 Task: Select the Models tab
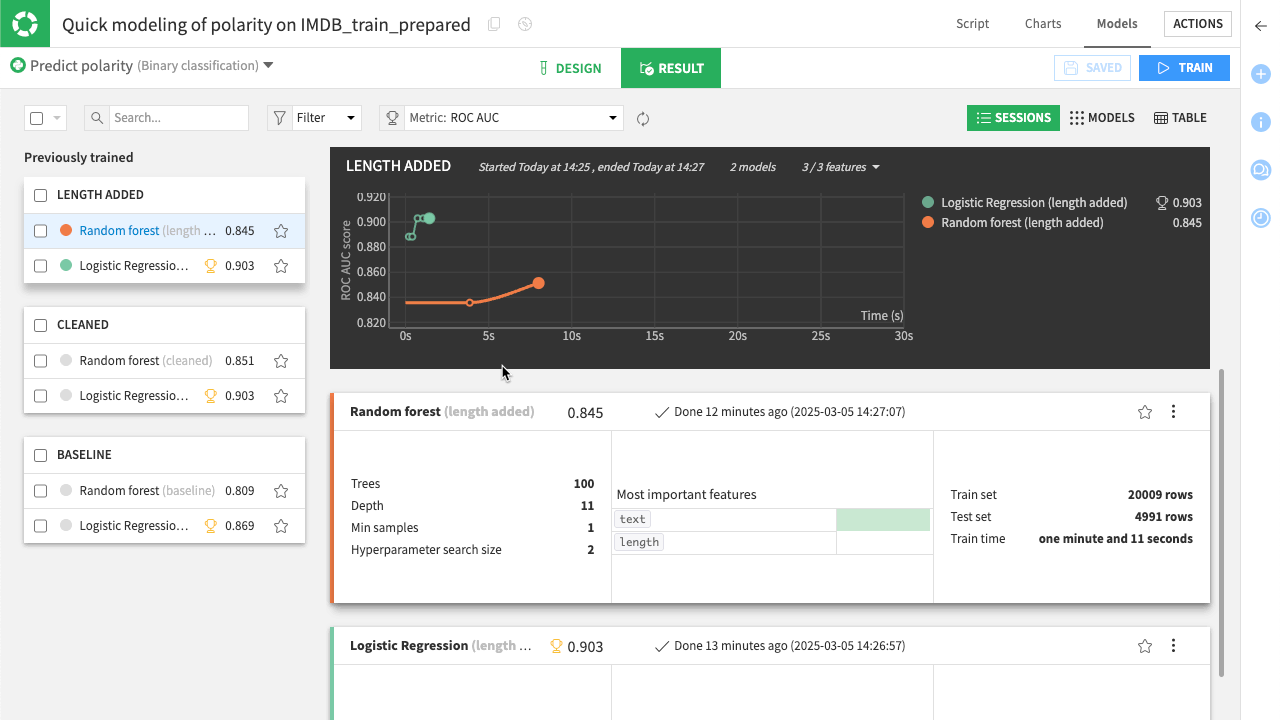pos(1117,24)
